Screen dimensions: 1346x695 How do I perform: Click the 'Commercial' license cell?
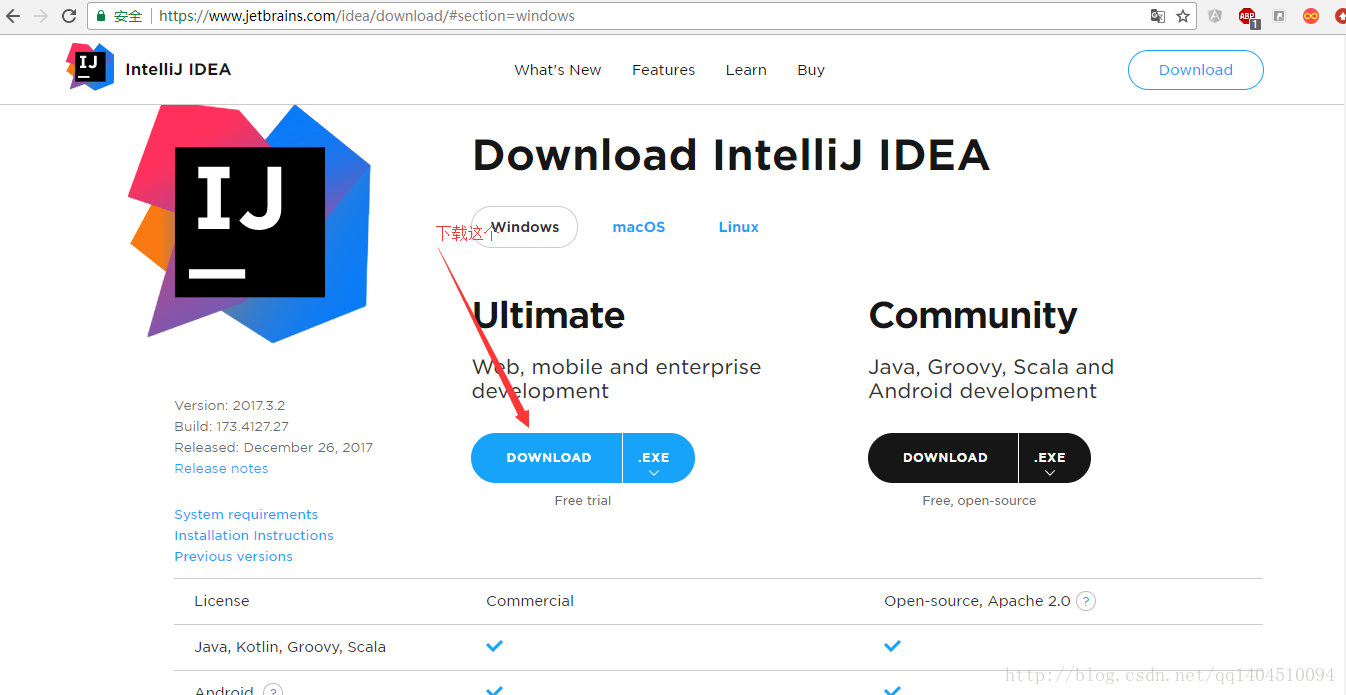click(x=530, y=601)
